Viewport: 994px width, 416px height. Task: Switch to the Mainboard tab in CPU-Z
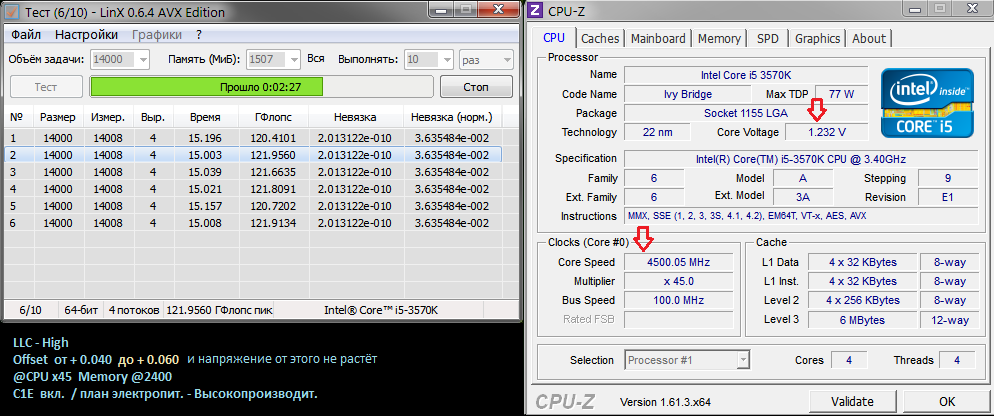pos(658,38)
